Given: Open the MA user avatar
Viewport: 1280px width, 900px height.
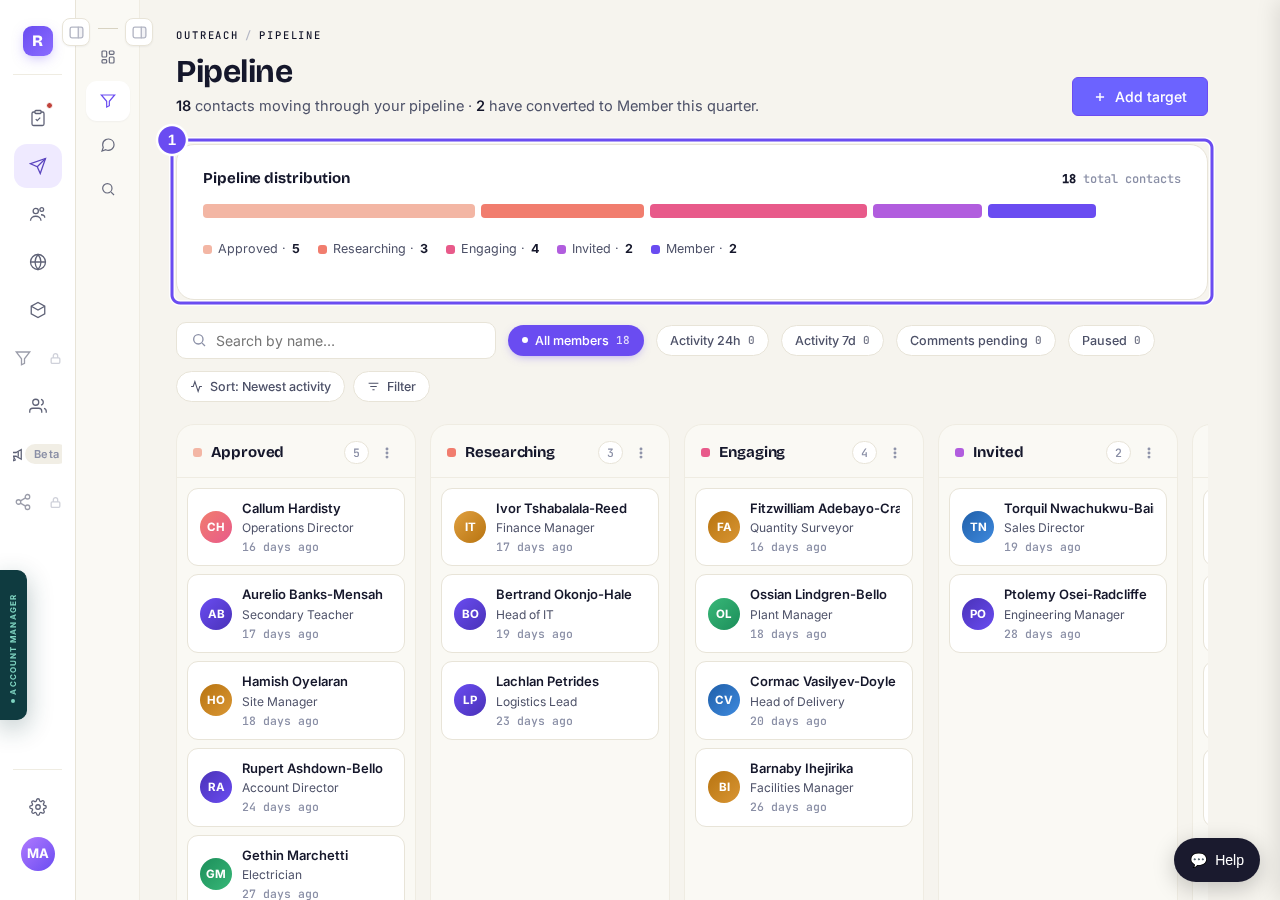Looking at the screenshot, I should click(38, 854).
